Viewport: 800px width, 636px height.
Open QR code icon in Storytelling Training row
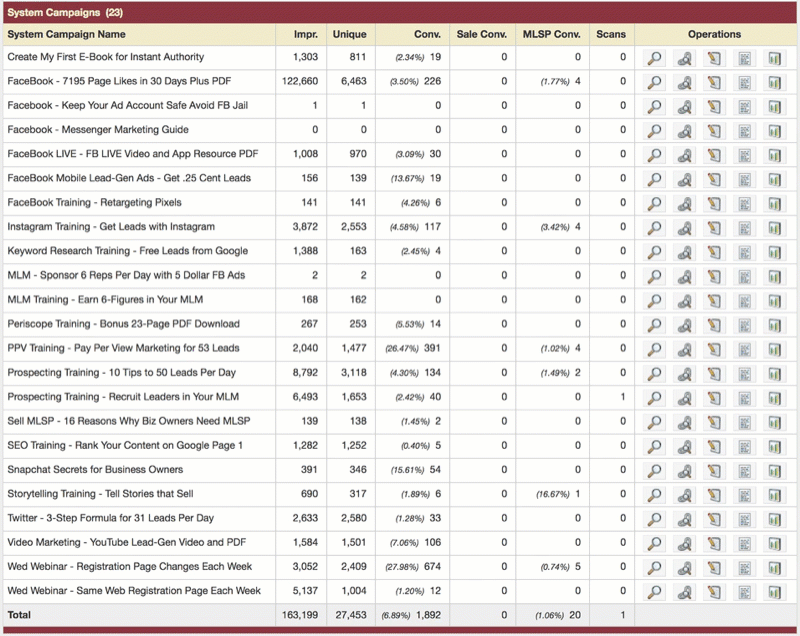tap(744, 495)
